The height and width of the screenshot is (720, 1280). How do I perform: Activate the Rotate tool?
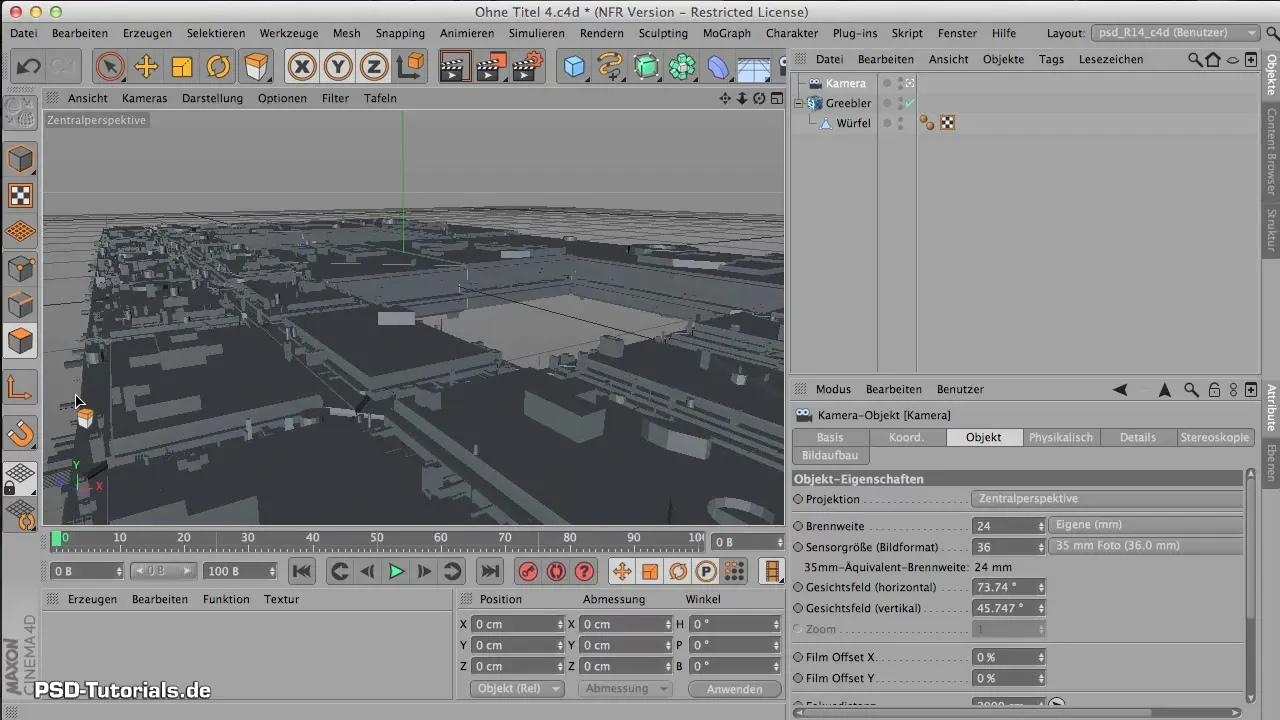(218, 67)
